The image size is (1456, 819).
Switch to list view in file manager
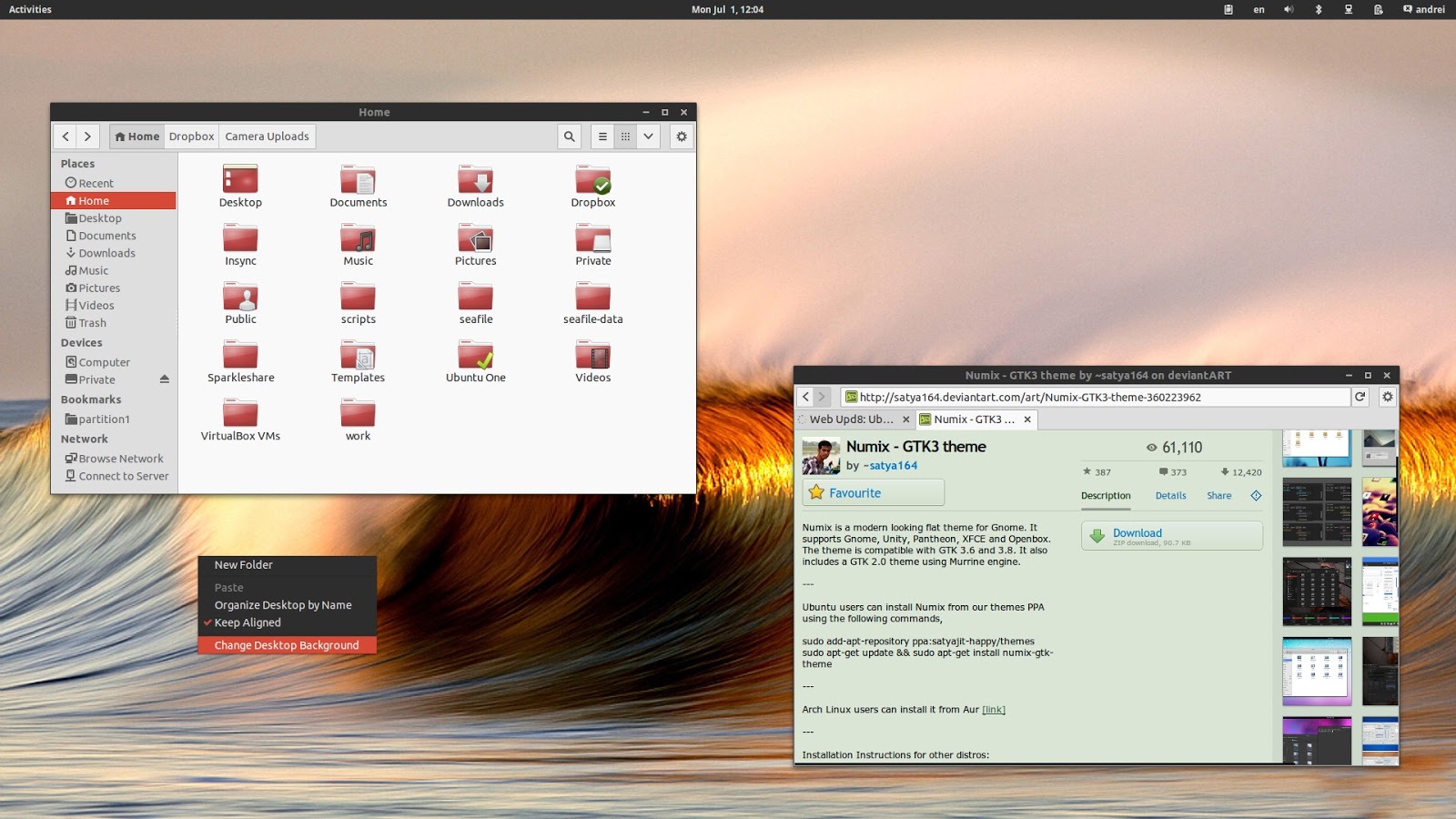point(602,136)
